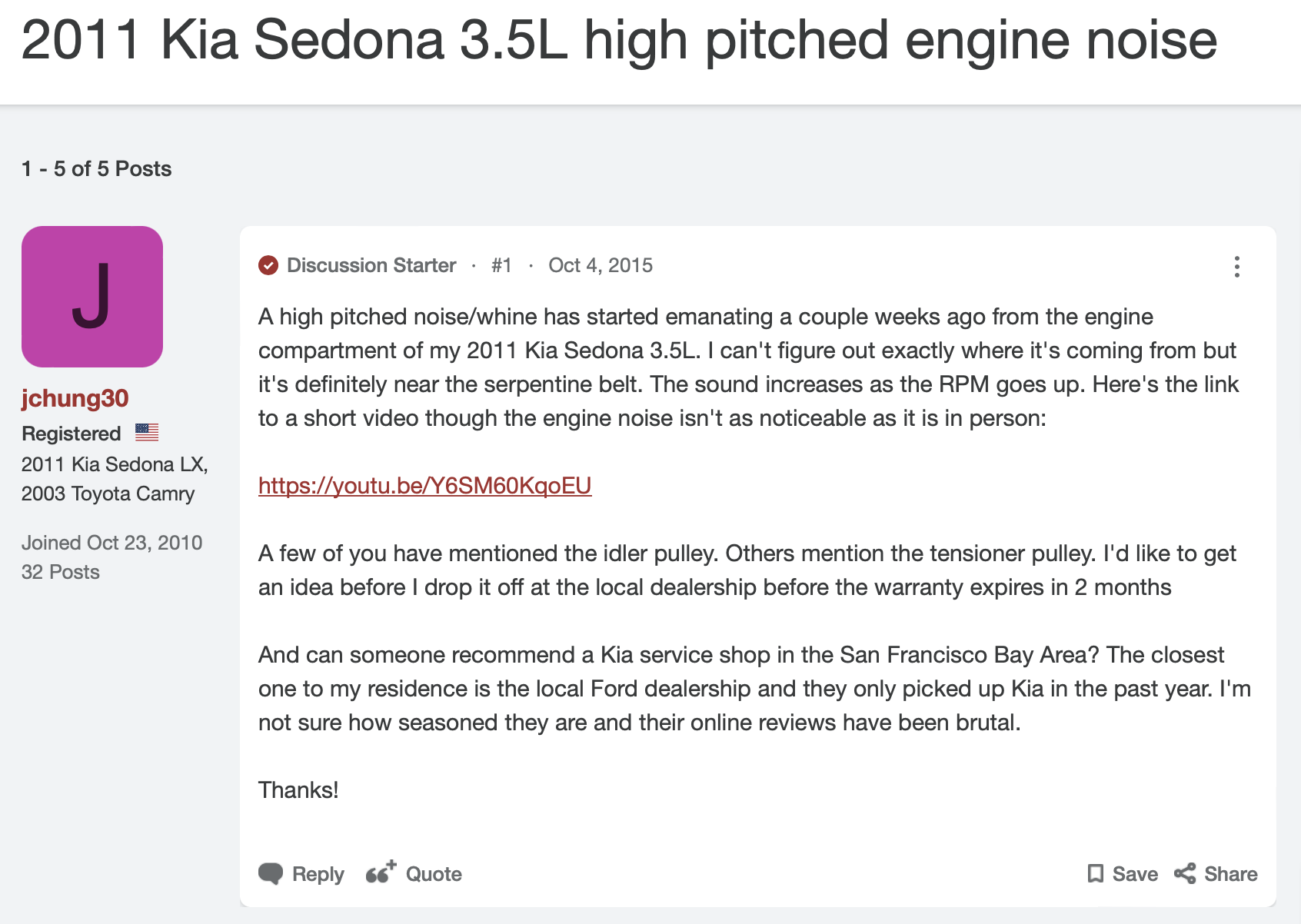Click the Reply button label
This screenshot has width=1301, height=924.
(x=318, y=875)
